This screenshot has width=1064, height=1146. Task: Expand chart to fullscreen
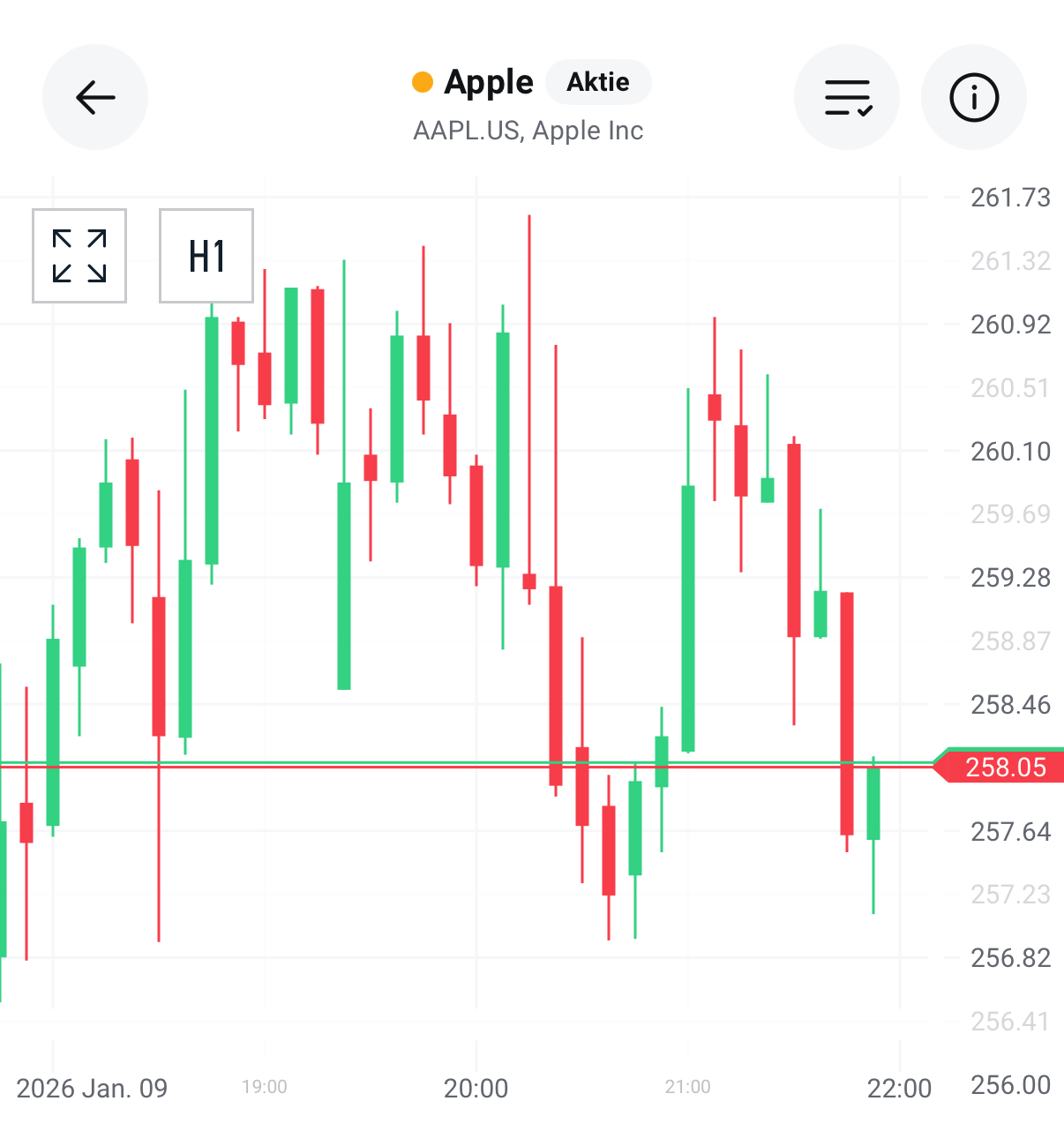[x=79, y=256]
